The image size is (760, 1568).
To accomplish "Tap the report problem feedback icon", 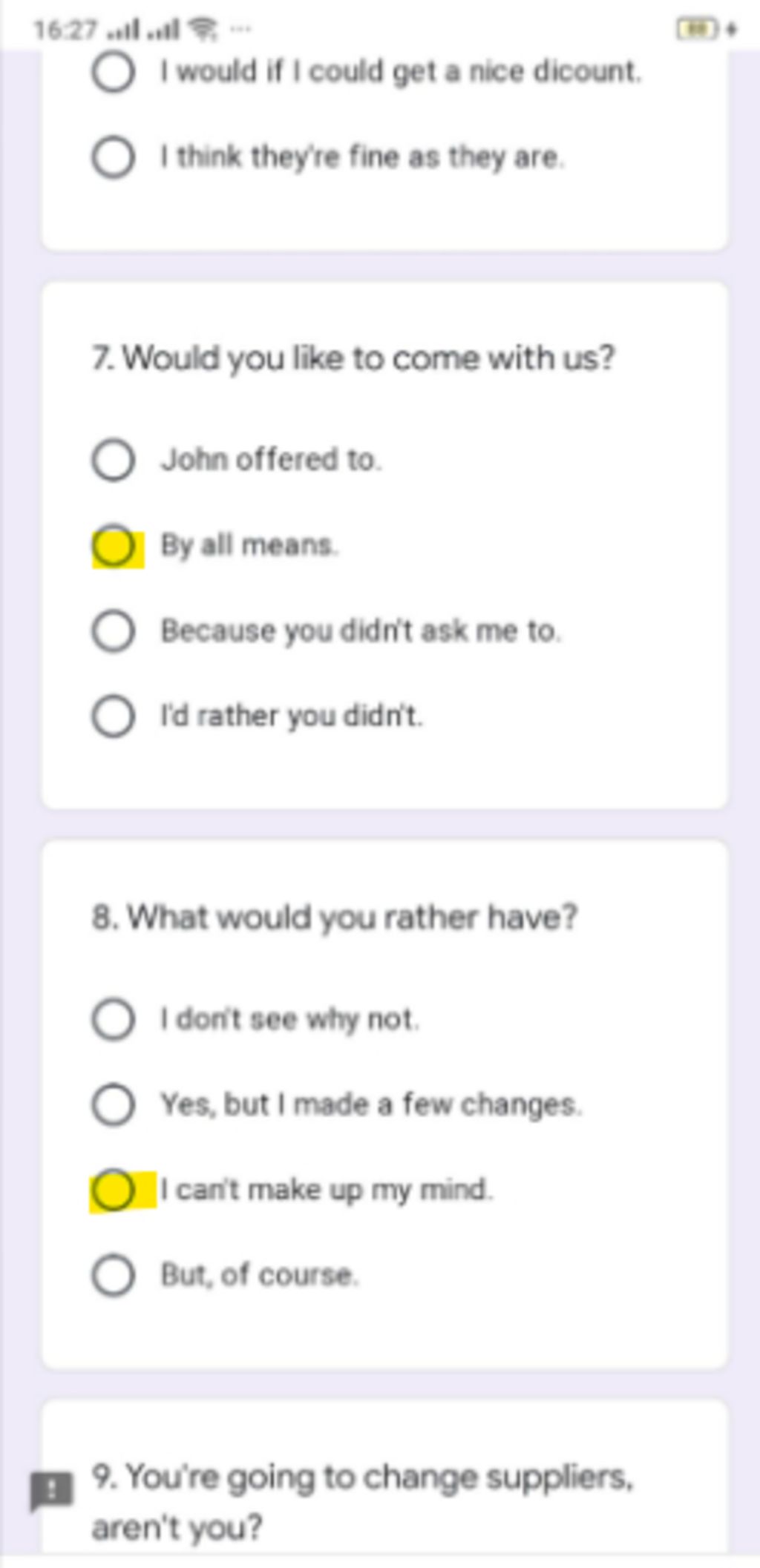I will (51, 1490).
